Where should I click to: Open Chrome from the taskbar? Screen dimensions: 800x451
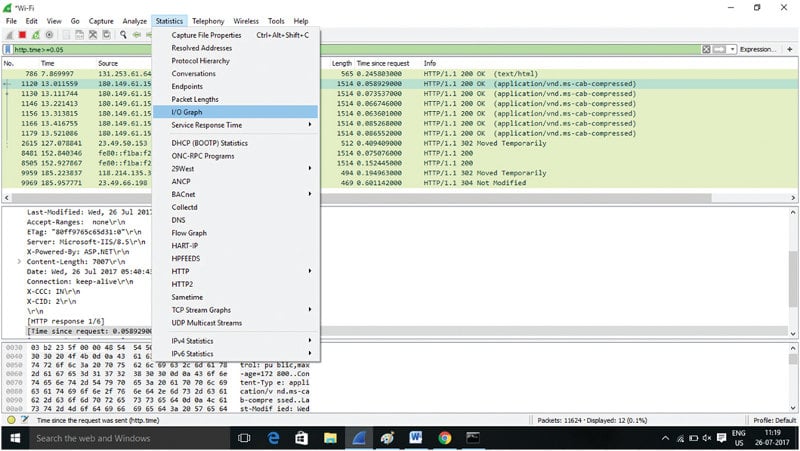pyautogui.click(x=445, y=438)
